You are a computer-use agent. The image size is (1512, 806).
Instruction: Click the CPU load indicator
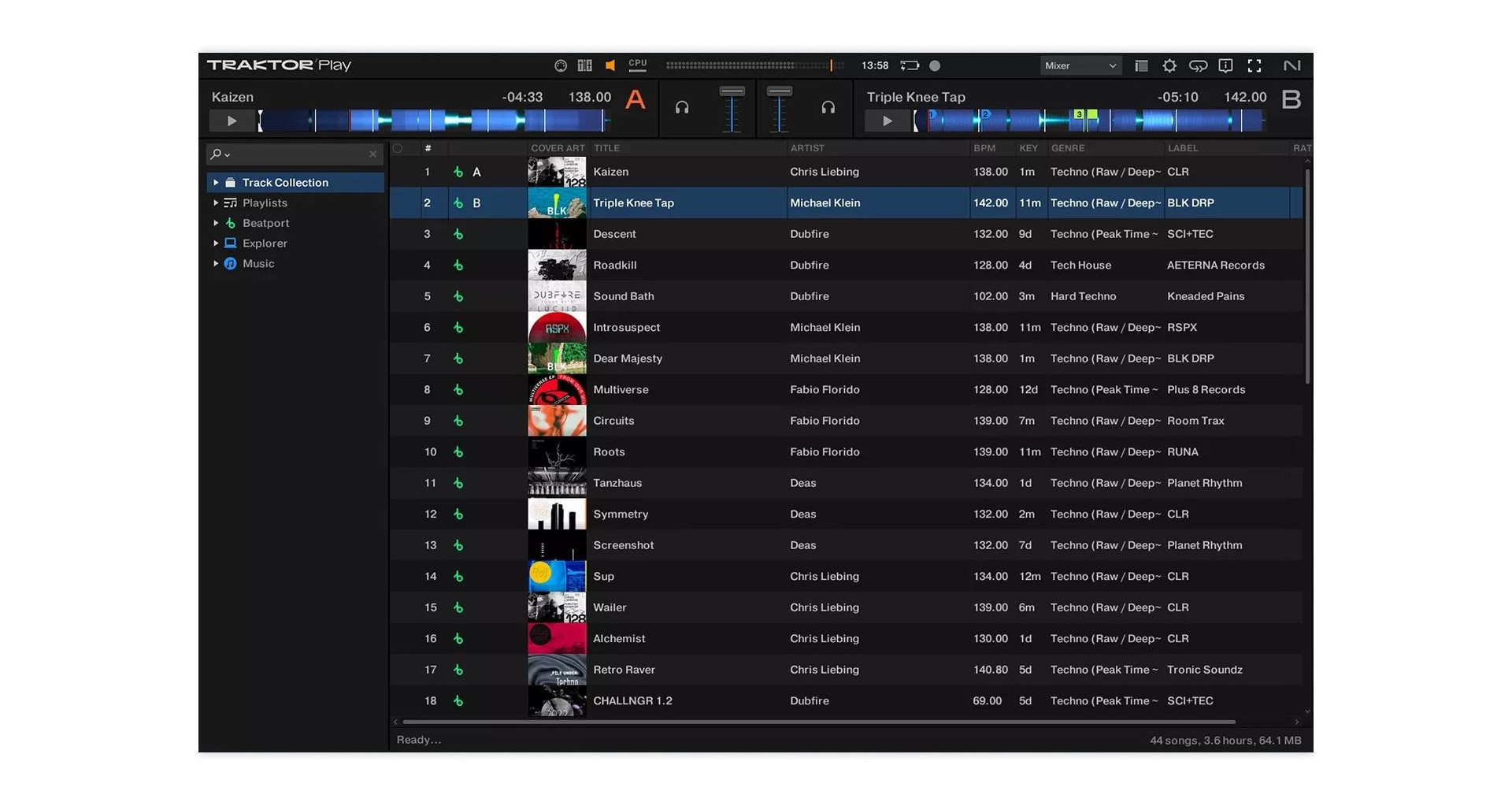tap(638, 66)
